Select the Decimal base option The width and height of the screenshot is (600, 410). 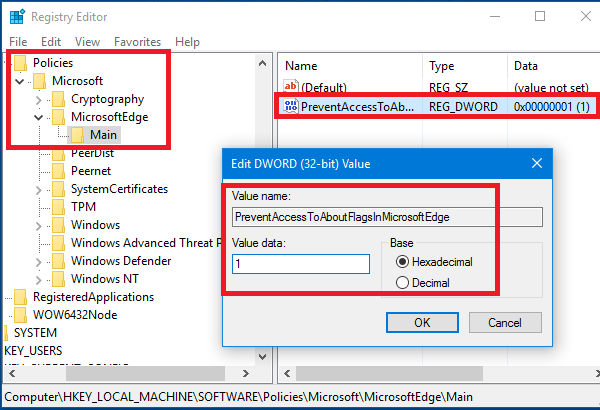coord(402,283)
